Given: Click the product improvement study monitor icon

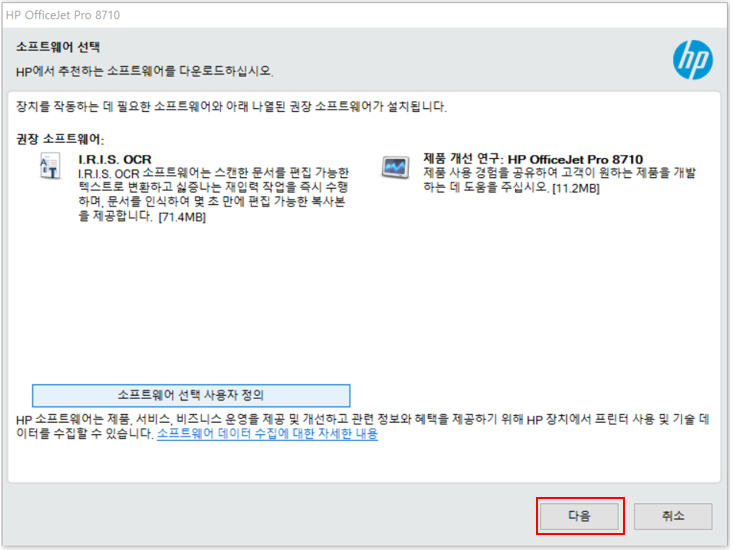Looking at the screenshot, I should coord(395,167).
